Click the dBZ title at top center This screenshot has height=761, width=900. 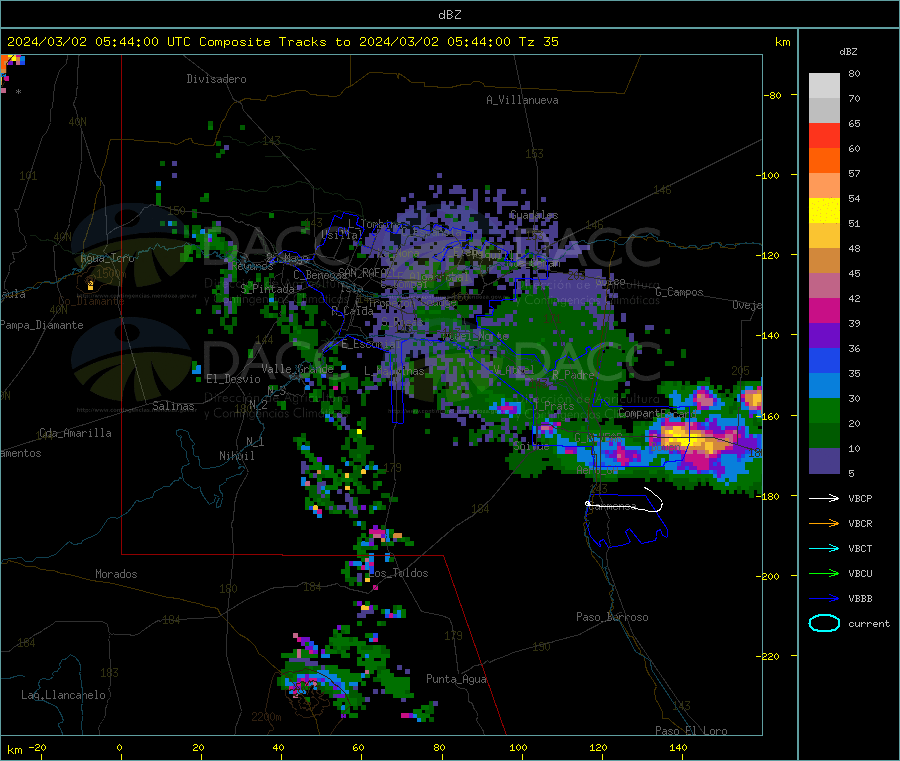[449, 15]
